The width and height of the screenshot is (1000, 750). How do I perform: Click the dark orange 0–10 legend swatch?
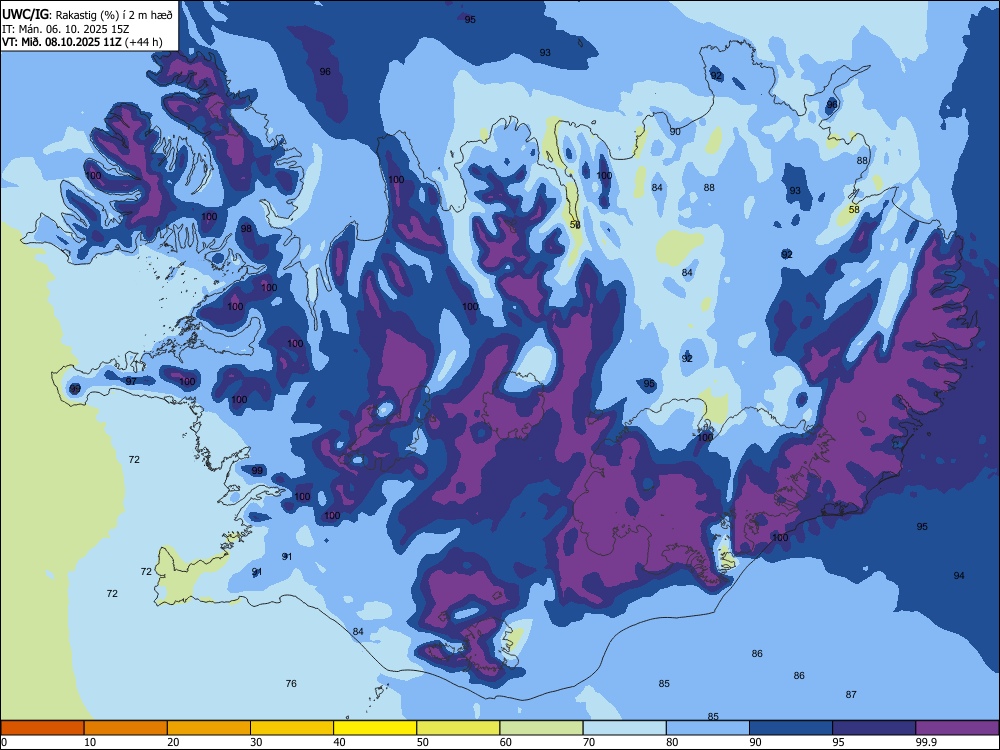42,728
